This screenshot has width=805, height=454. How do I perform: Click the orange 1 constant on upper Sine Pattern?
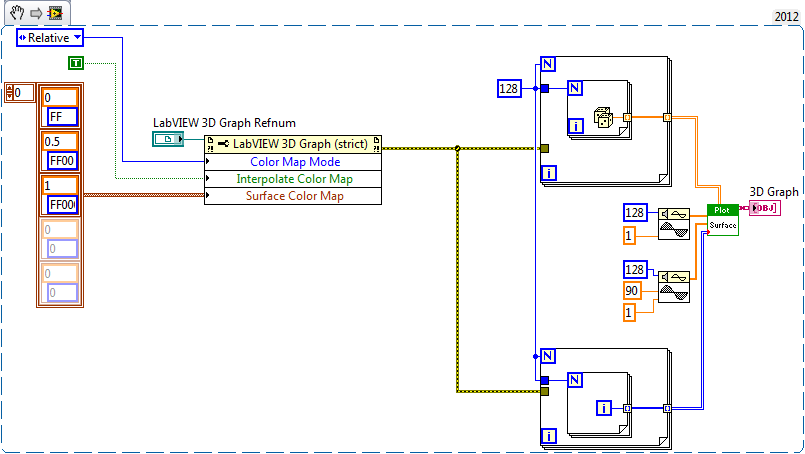[629, 236]
